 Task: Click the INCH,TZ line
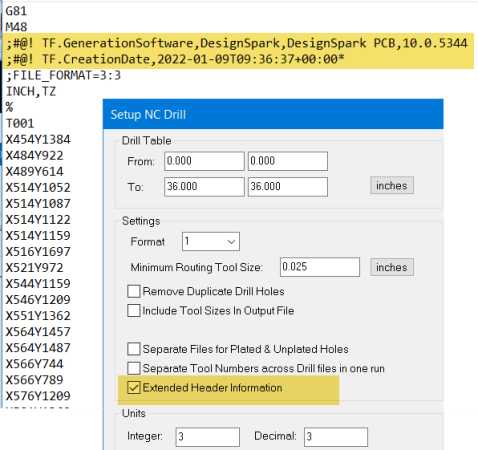click(x=31, y=91)
